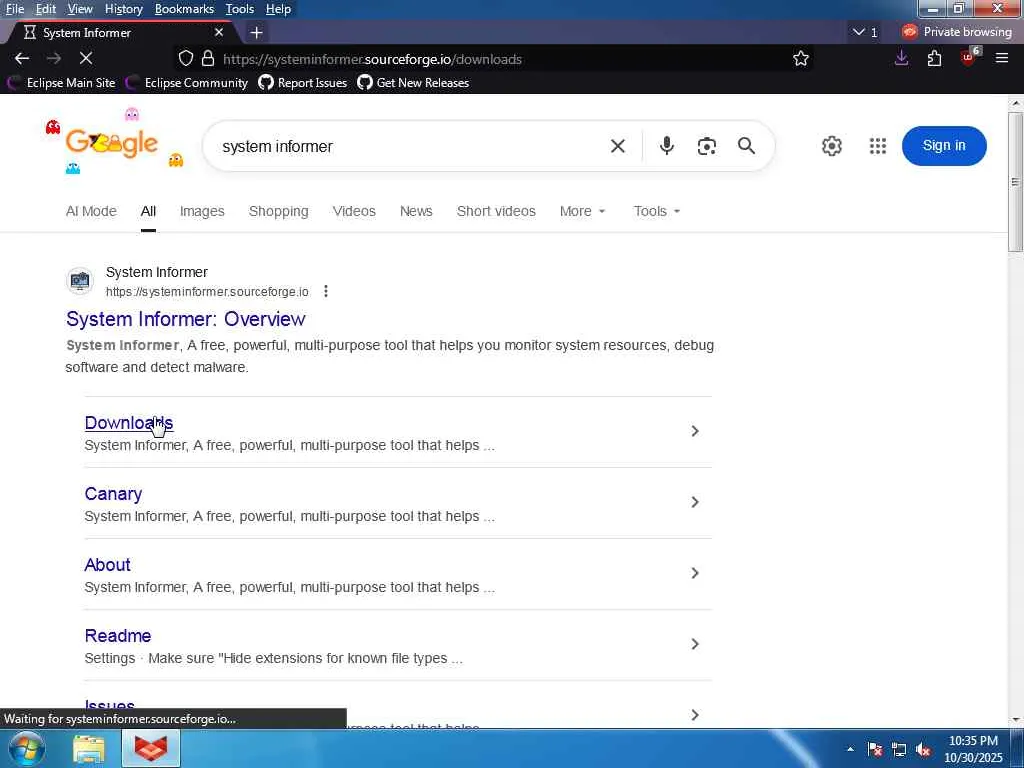The image size is (1024, 768).
Task: Click the Readme row chevron arrow
Action: pos(695,644)
